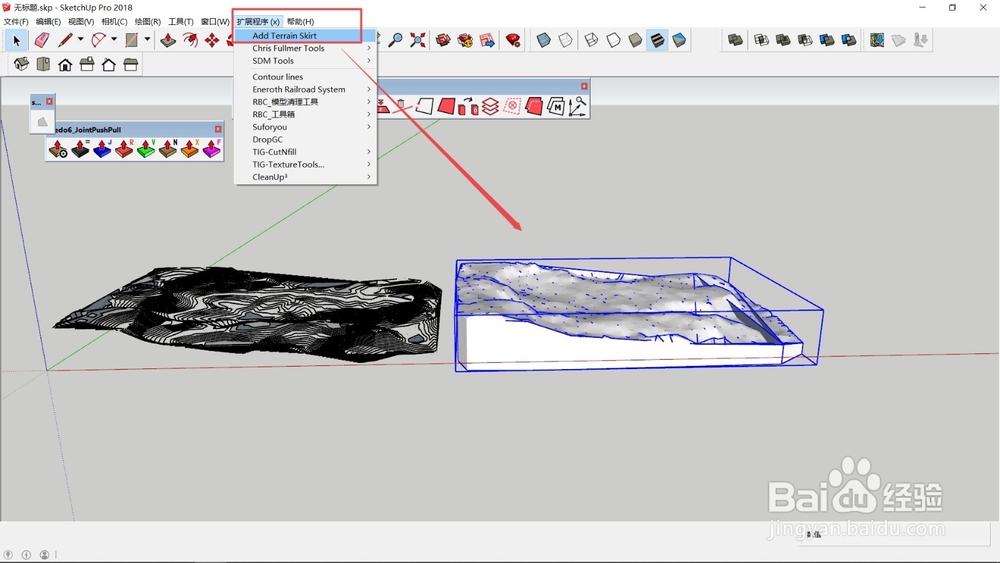Click the Add Location map icon

877,40
